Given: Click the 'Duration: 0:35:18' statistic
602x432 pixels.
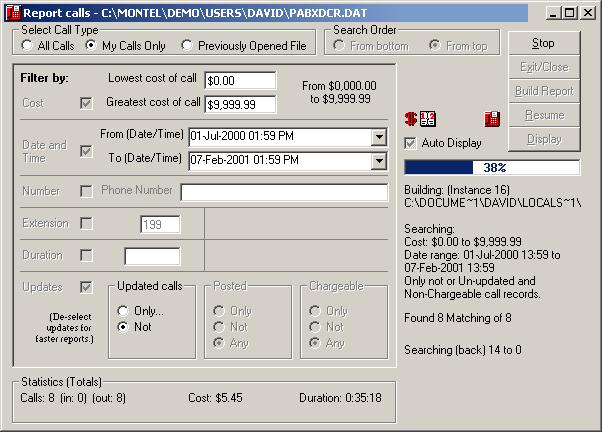Looking at the screenshot, I should tap(340, 398).
